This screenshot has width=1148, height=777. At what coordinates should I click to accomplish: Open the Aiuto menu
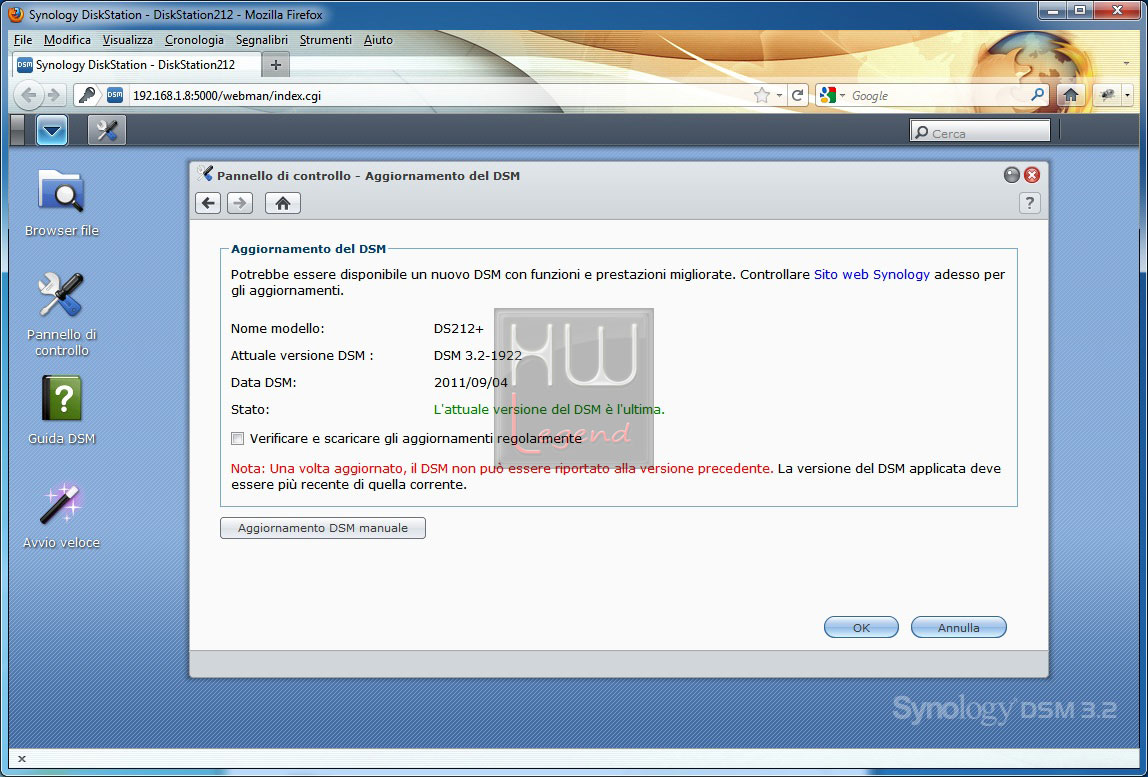[379, 40]
